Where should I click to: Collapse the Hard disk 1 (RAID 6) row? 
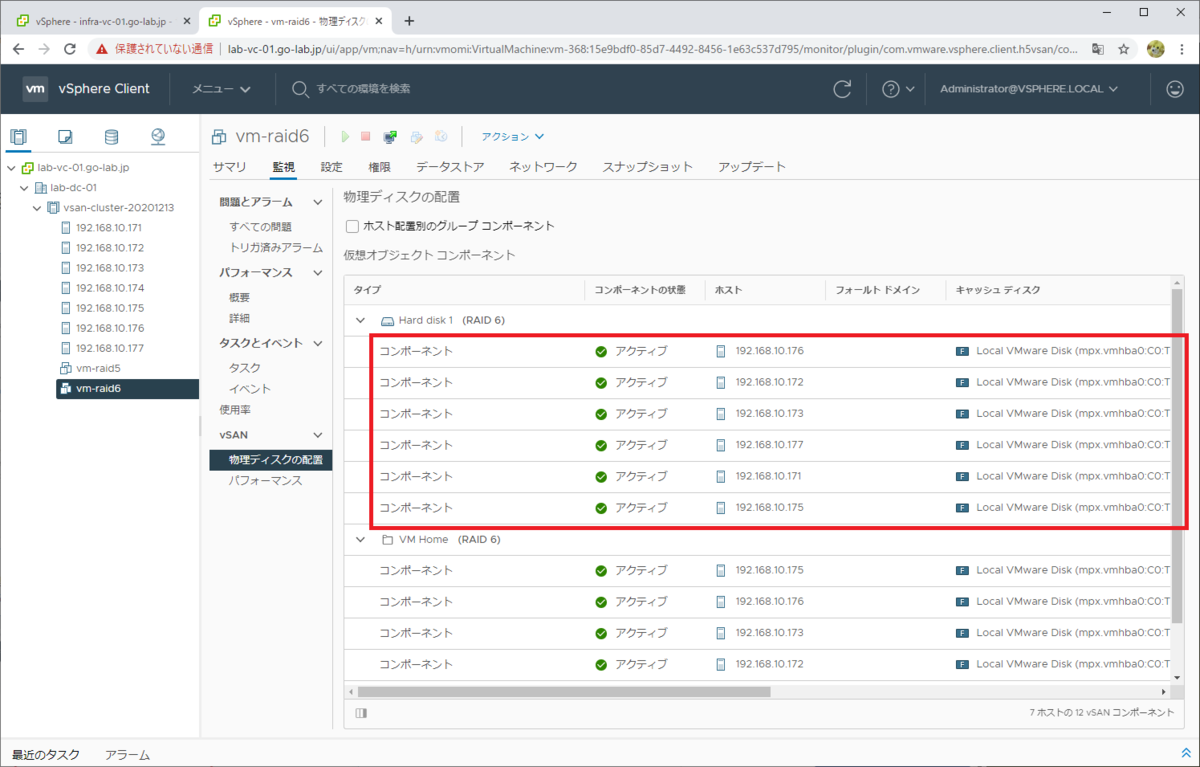pyautogui.click(x=361, y=320)
